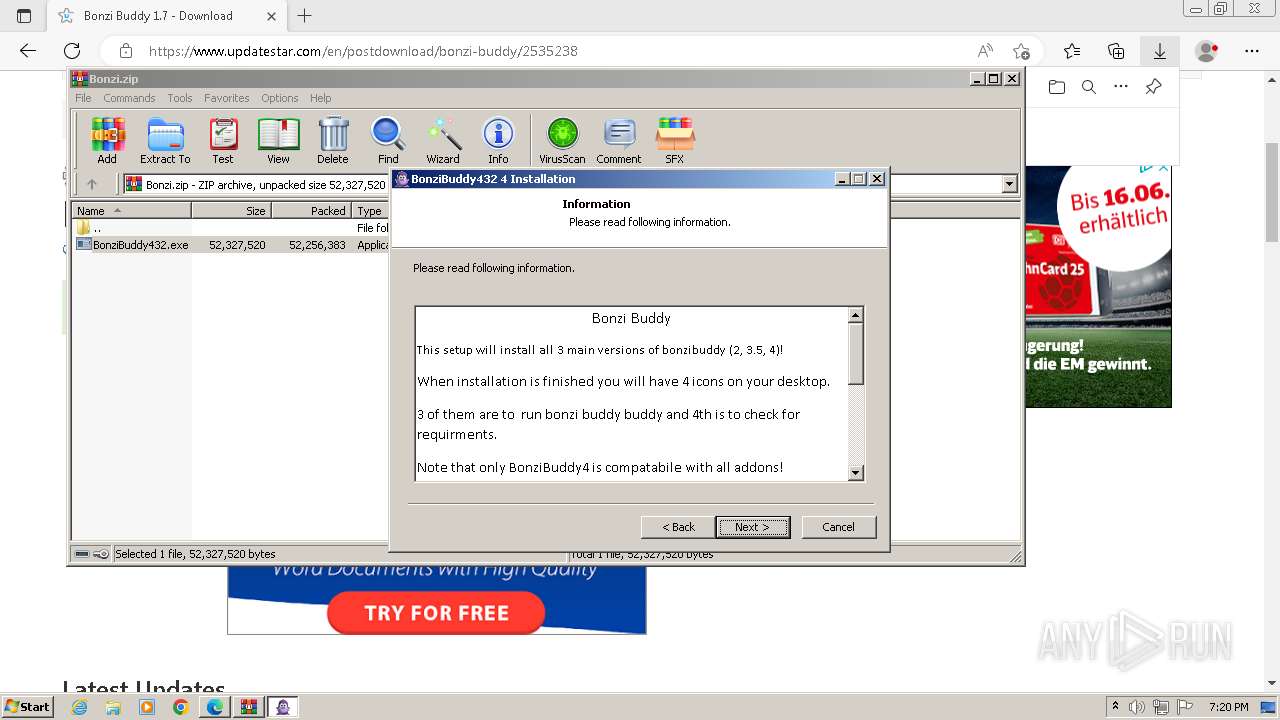Viewport: 1280px width, 720px height.
Task: Open browser Favorites star list
Action: (1072, 51)
